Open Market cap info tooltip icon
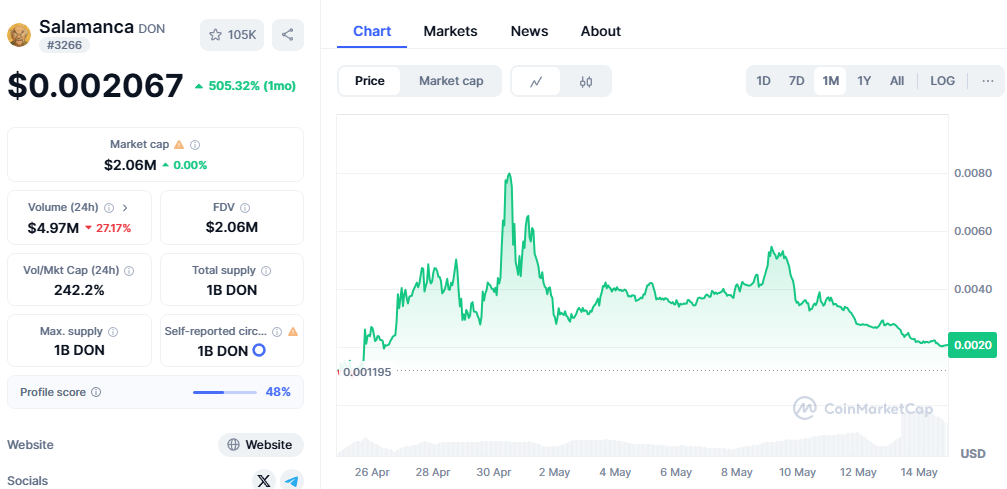 point(195,145)
